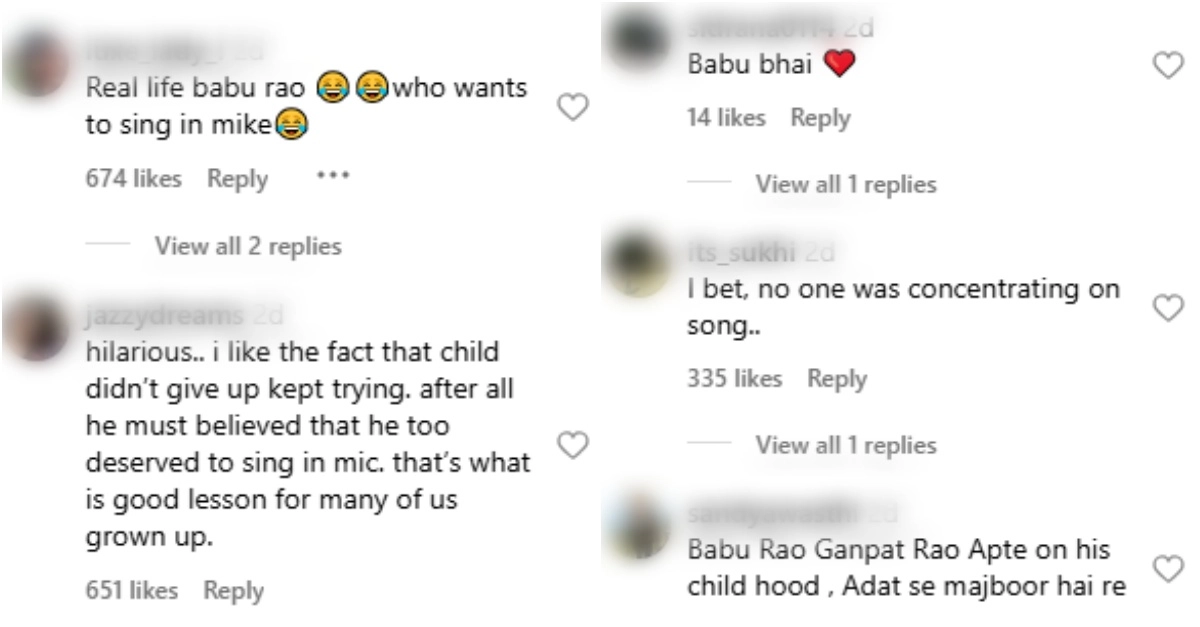Expand 'View all 2 replies'
The width and height of the screenshot is (1200, 627).
[x=247, y=246]
